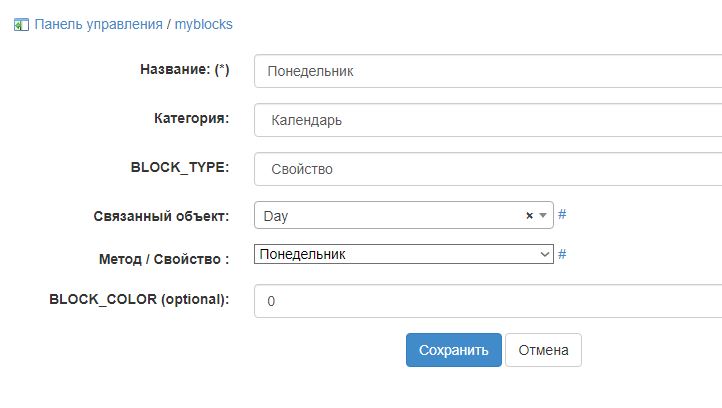
Task: Open the Панель управления breadcrumb link
Action: click(x=99, y=24)
